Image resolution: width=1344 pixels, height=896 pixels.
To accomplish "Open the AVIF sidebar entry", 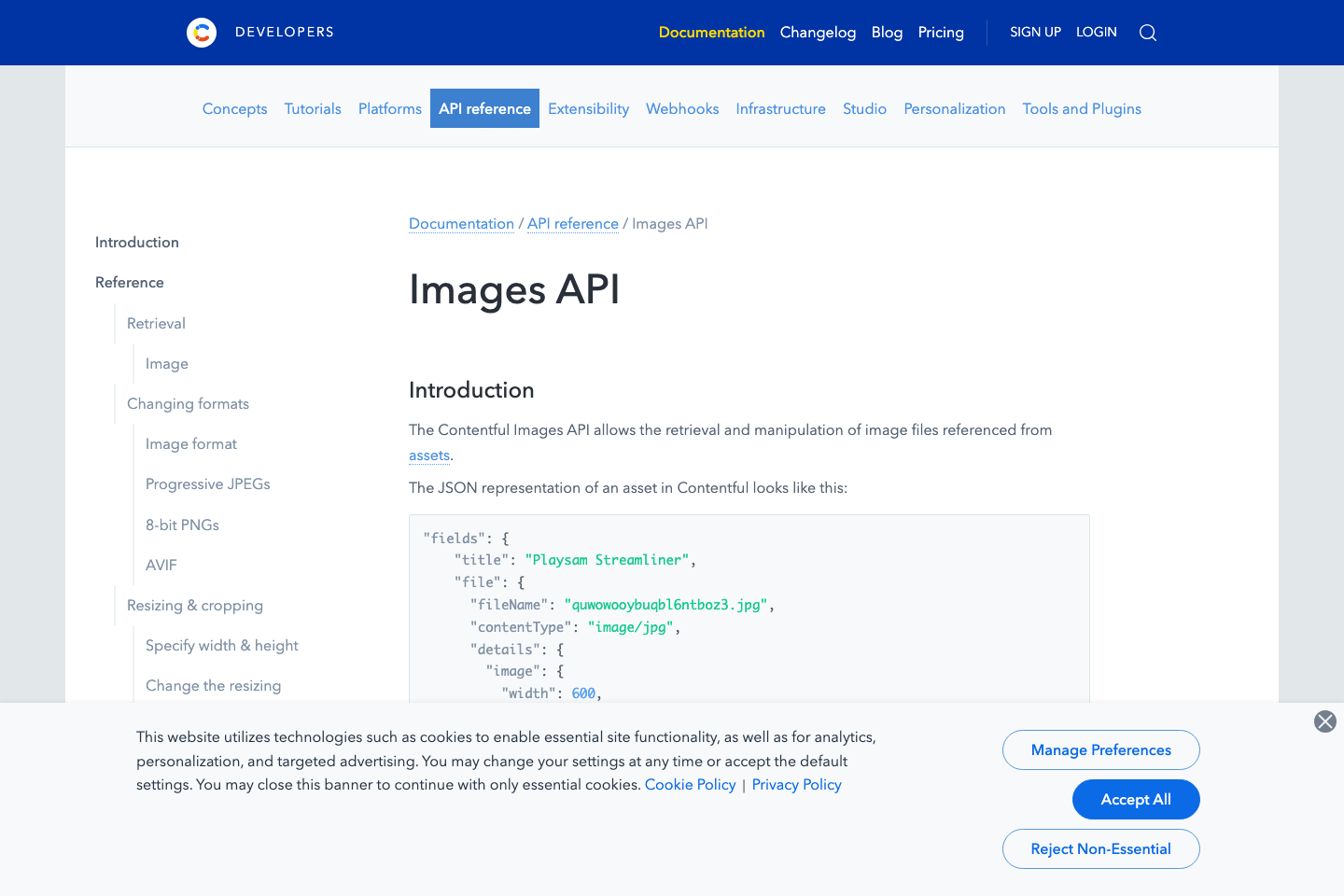I will tap(161, 565).
